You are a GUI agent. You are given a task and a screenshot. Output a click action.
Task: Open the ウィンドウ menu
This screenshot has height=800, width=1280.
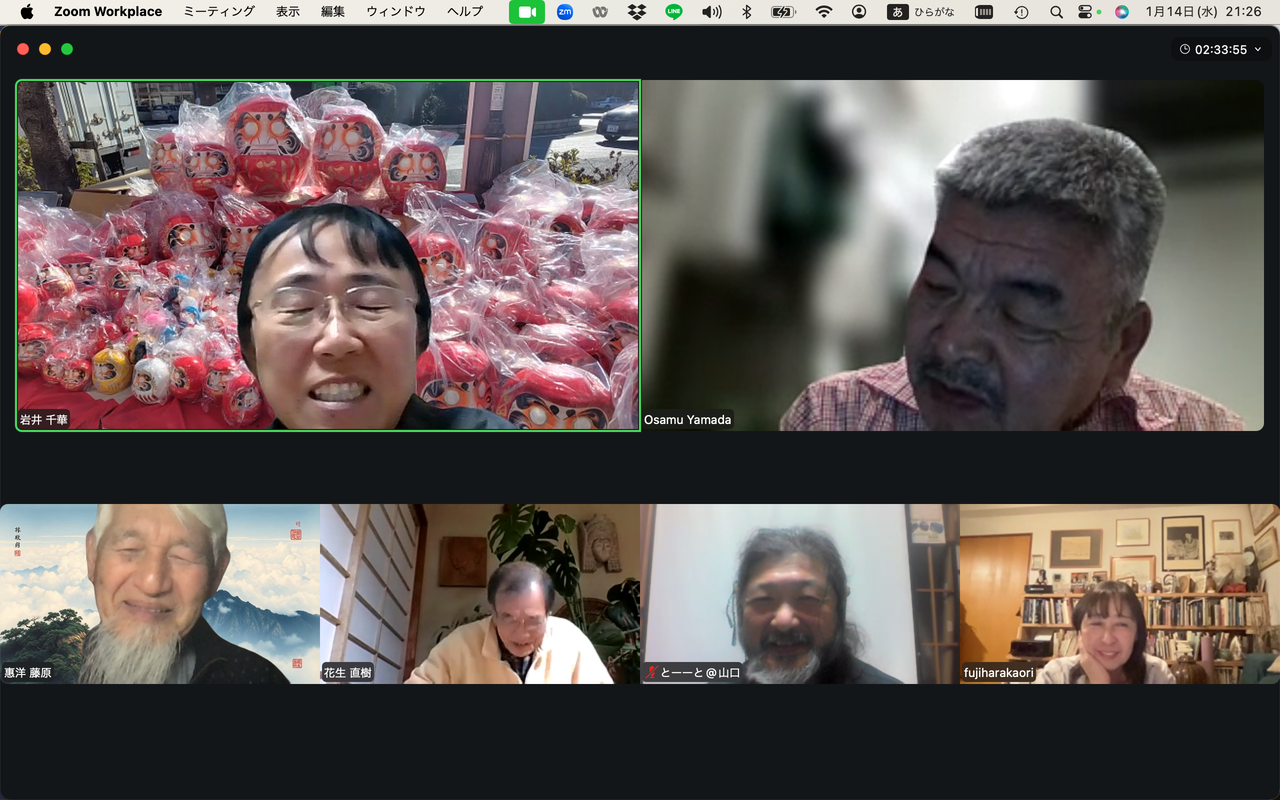(396, 12)
